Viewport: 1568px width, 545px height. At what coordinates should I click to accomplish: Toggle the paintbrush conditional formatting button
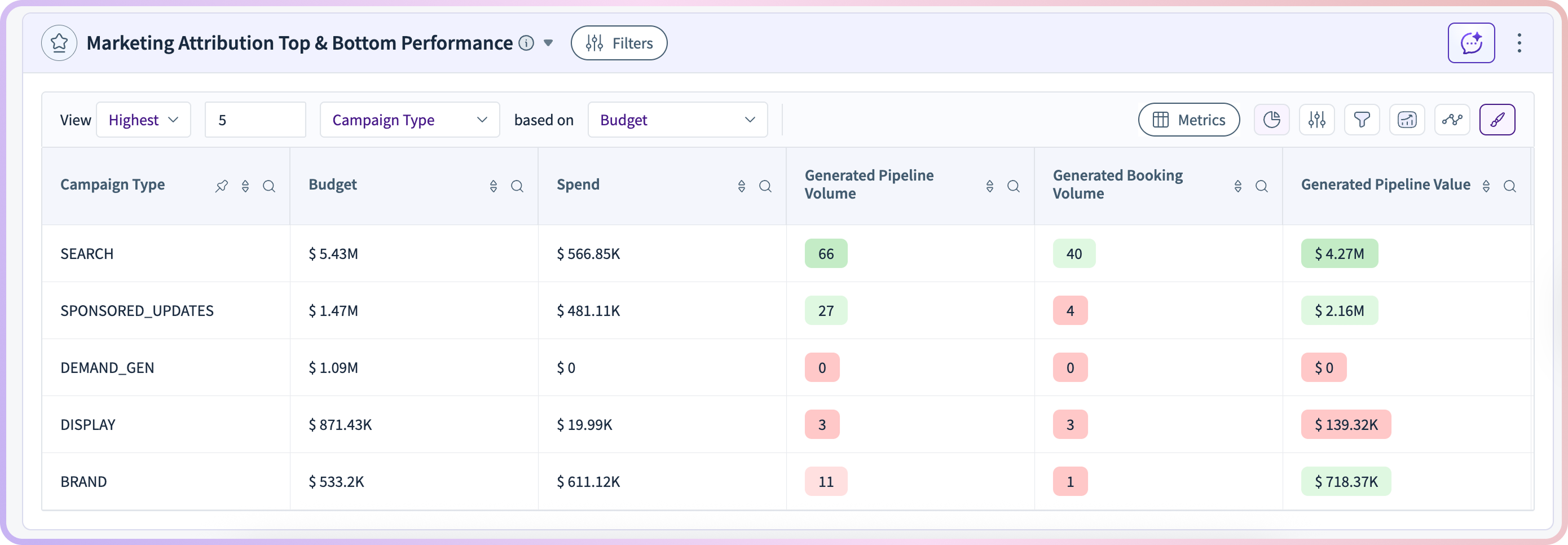(1497, 120)
